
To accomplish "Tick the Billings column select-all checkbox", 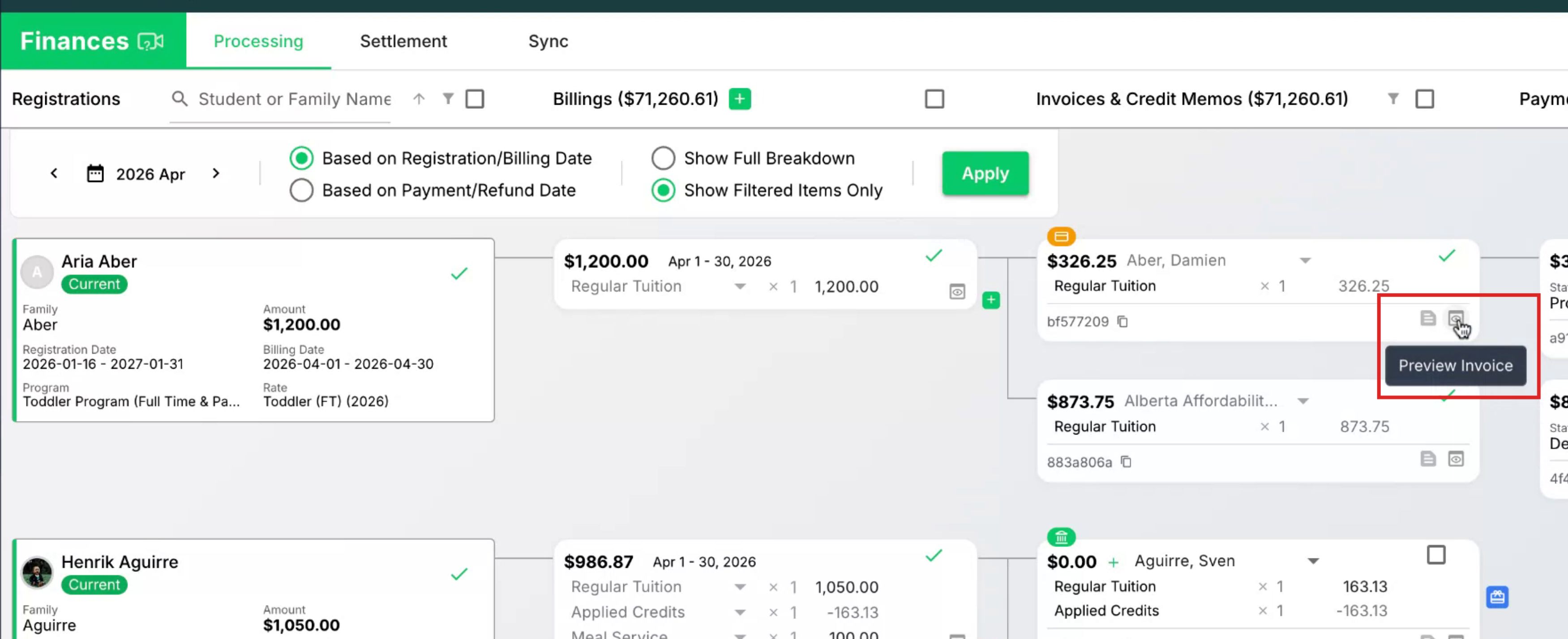I will 934,98.
